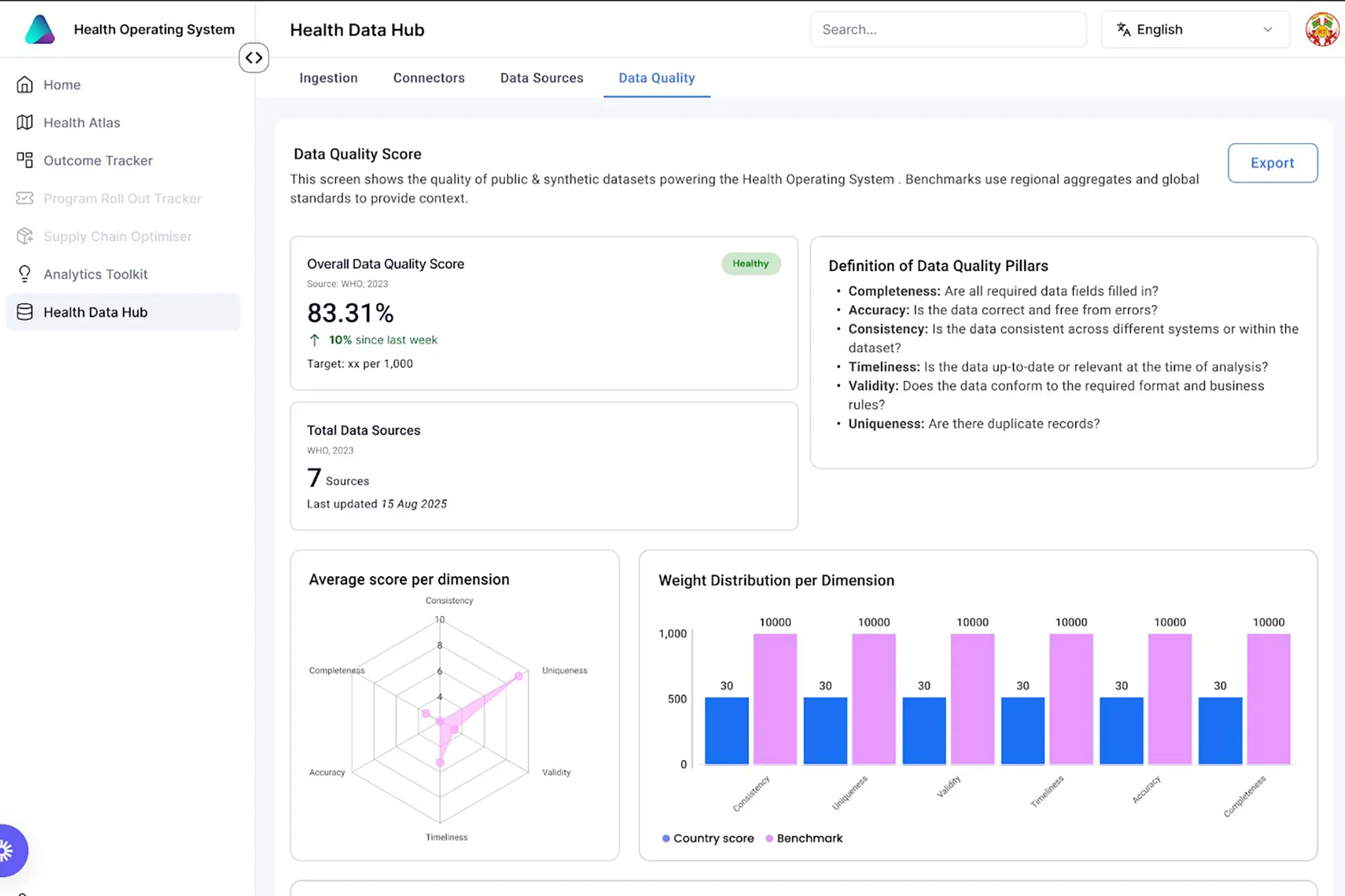Open Program Roll Out Tracker link

coord(122,198)
